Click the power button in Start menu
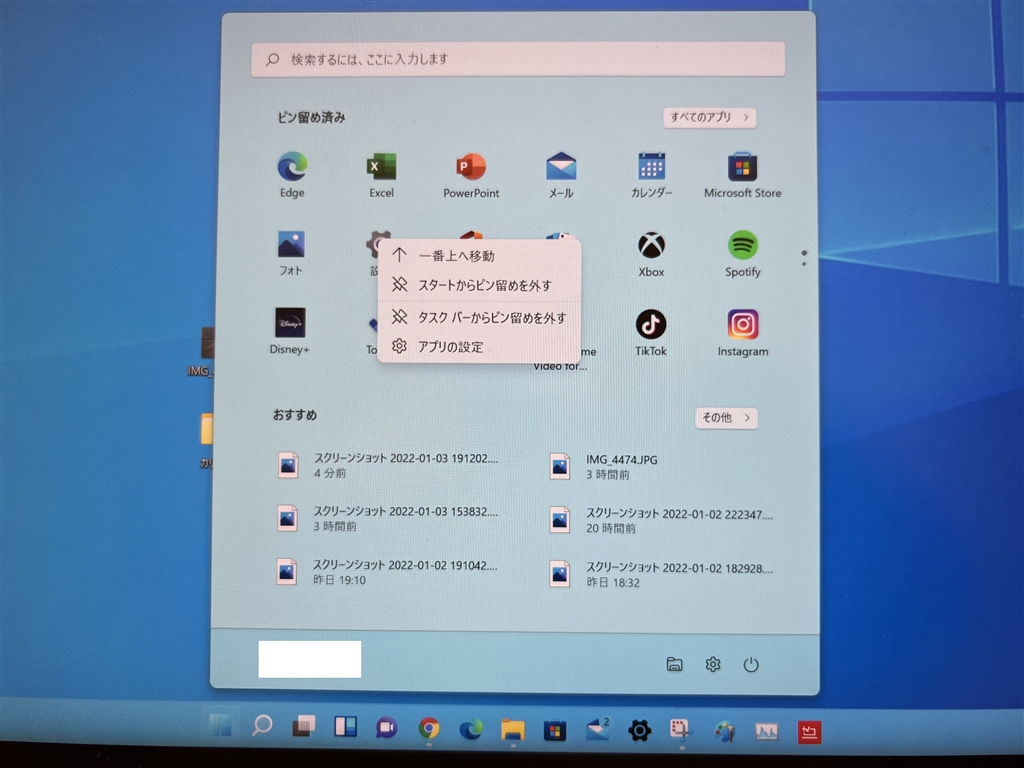The image size is (1024, 768). click(x=751, y=665)
